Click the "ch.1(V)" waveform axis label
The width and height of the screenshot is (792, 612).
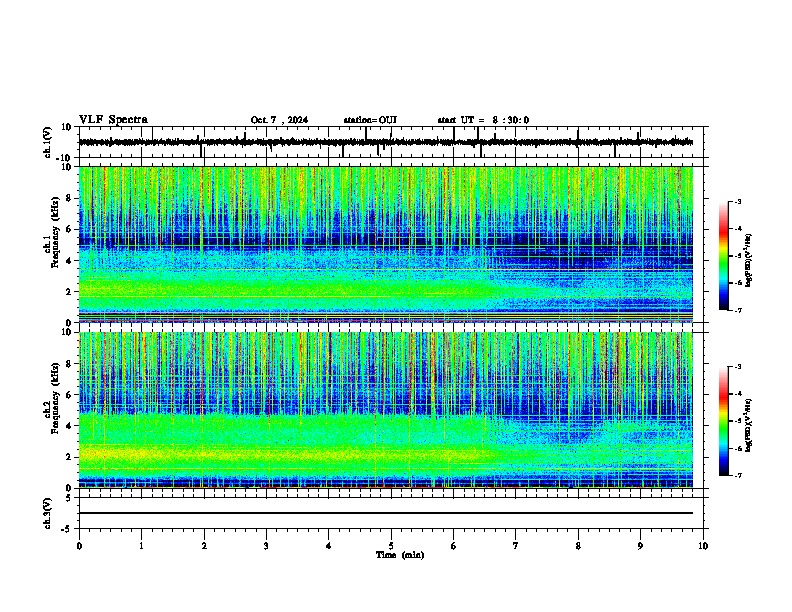click(48, 142)
